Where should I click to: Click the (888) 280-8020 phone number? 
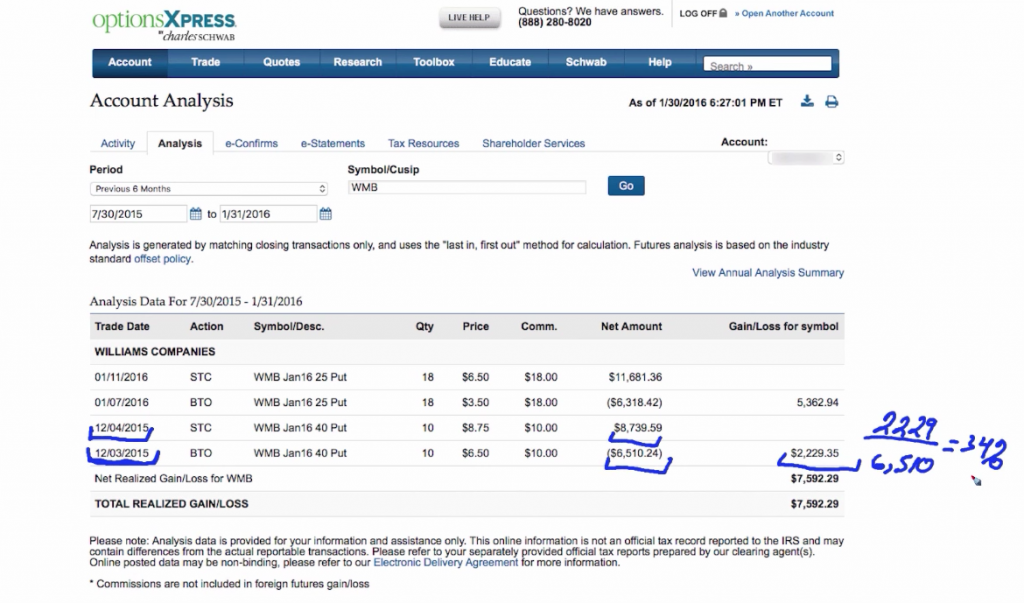click(554, 22)
